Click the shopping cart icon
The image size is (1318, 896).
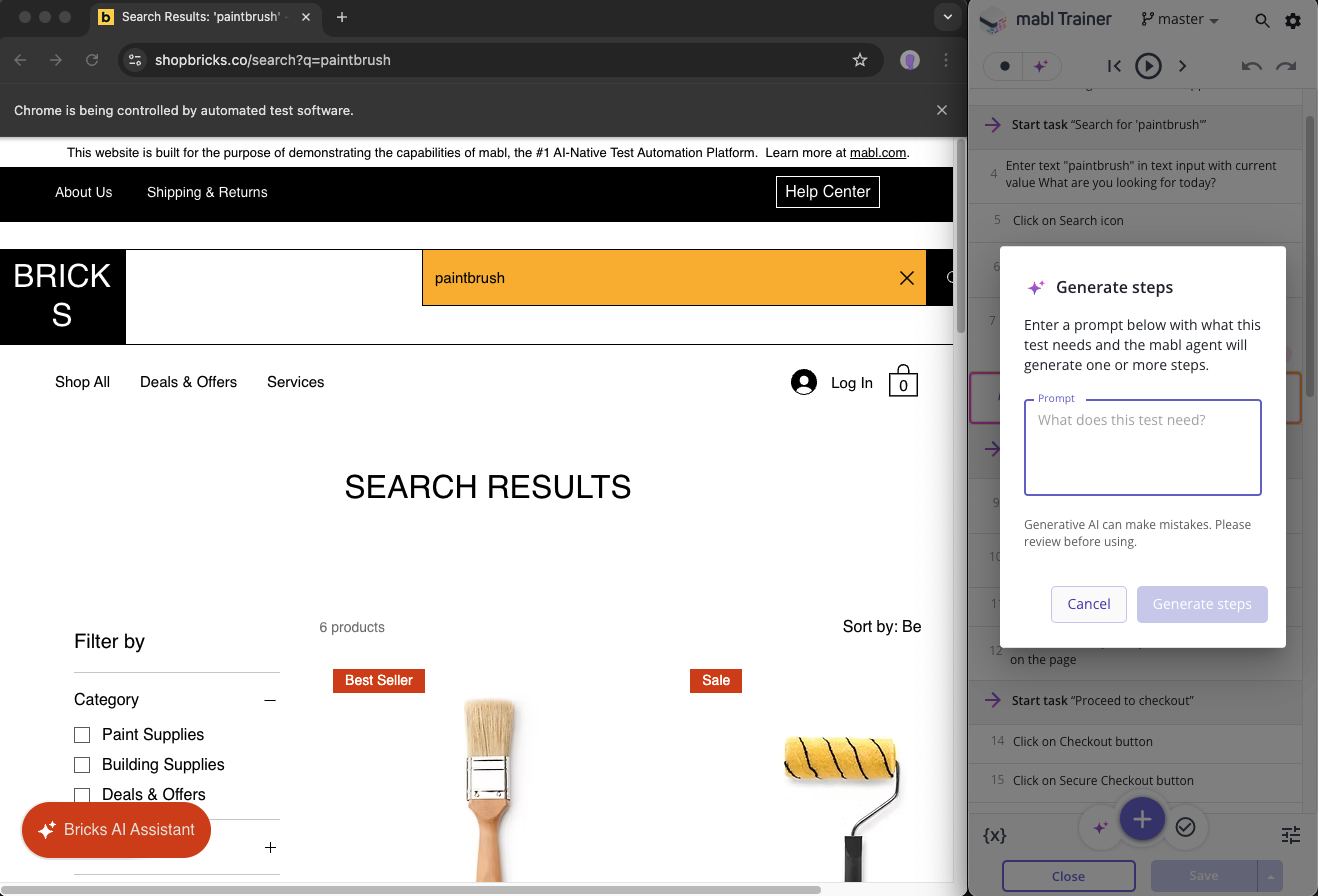pos(903,381)
